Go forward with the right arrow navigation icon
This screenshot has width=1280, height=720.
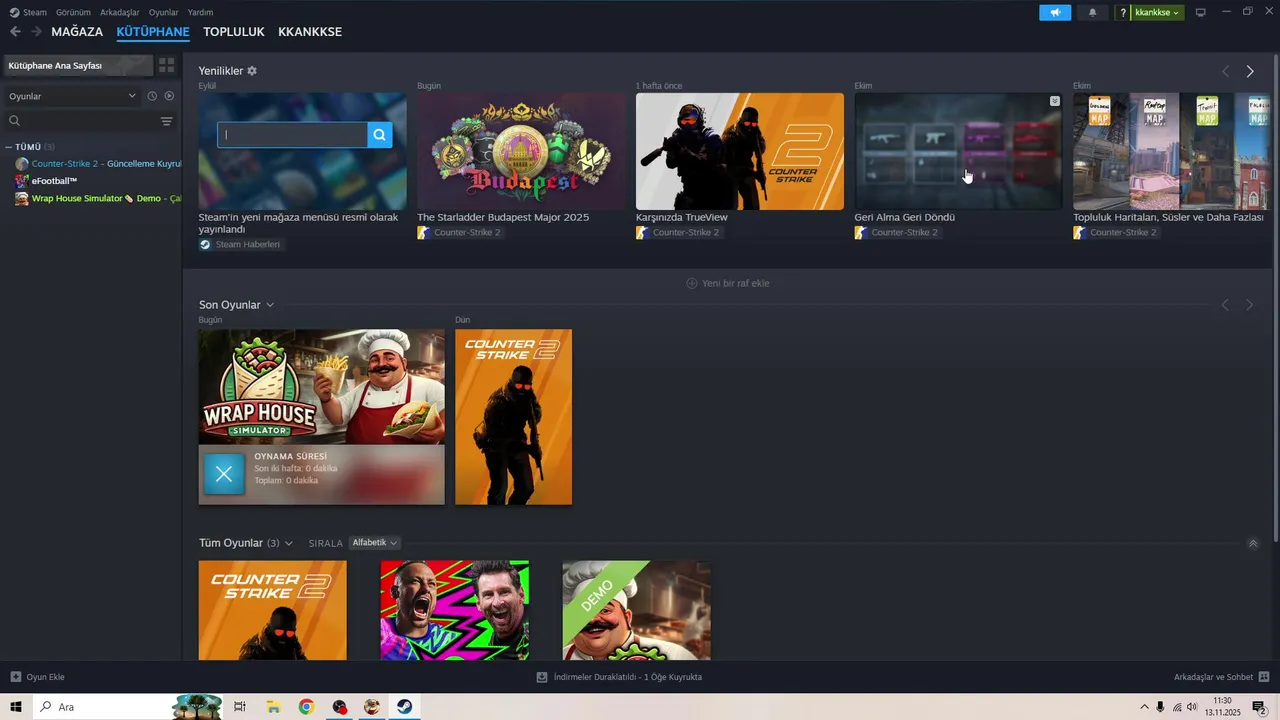(37, 32)
